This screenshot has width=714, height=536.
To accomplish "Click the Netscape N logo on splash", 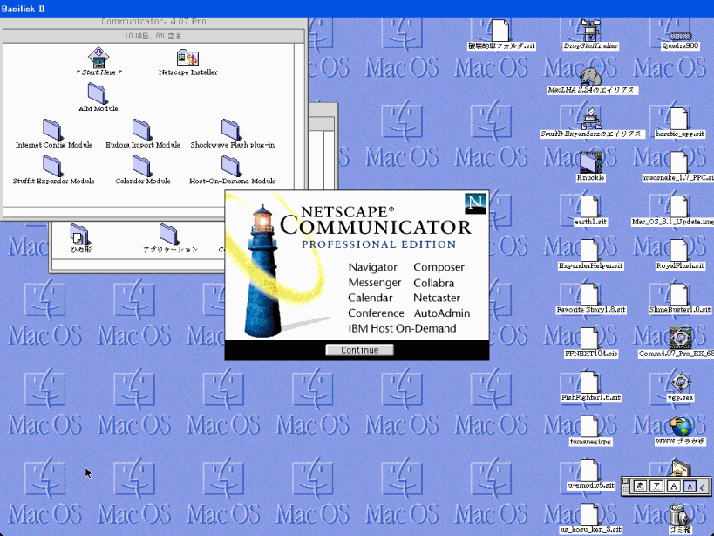I will (475, 204).
